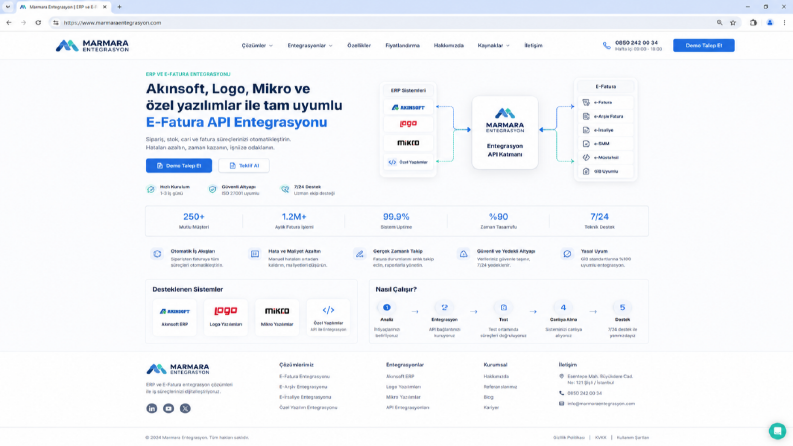793x446 pixels.
Task: Click step 1 Analiz circle
Action: tap(386, 307)
